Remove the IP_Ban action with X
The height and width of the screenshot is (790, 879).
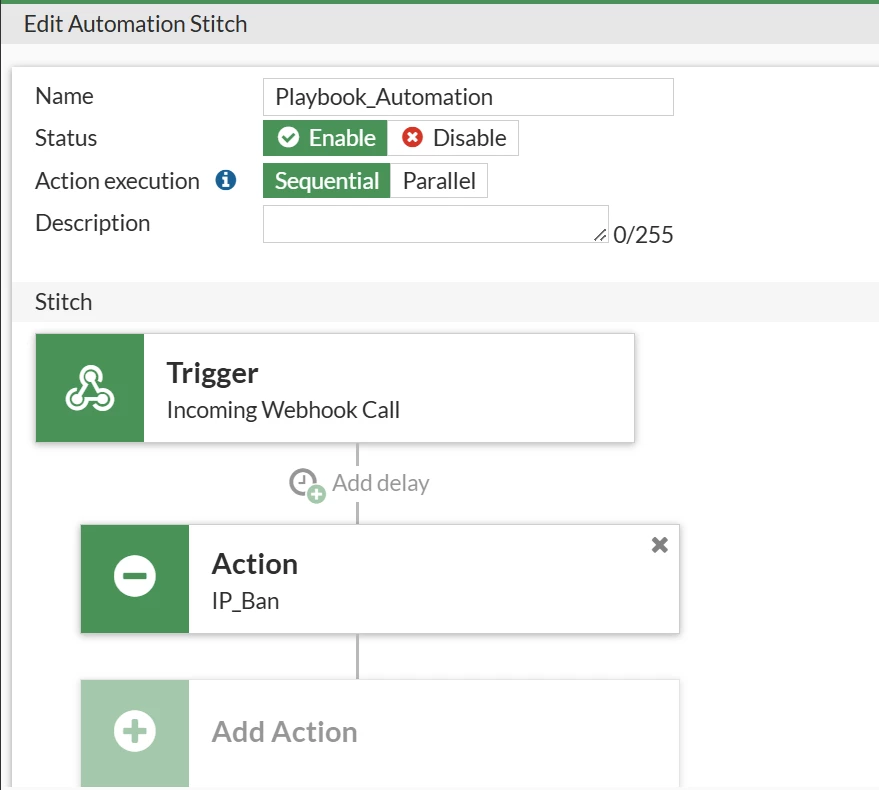(x=660, y=545)
